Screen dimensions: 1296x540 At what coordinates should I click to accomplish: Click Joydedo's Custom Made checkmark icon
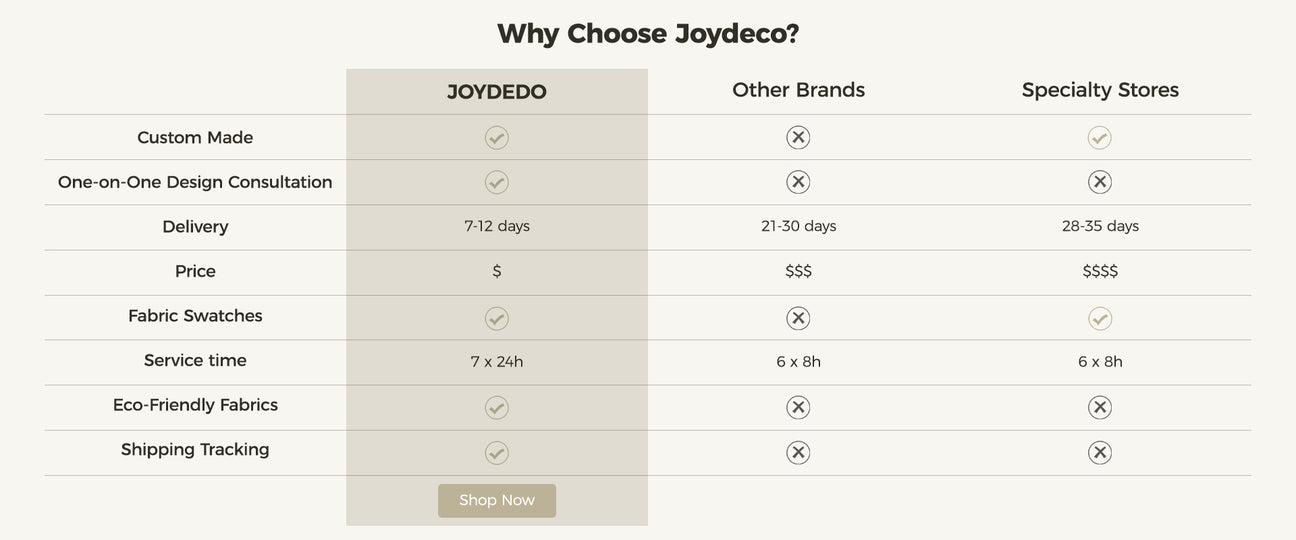[497, 138]
